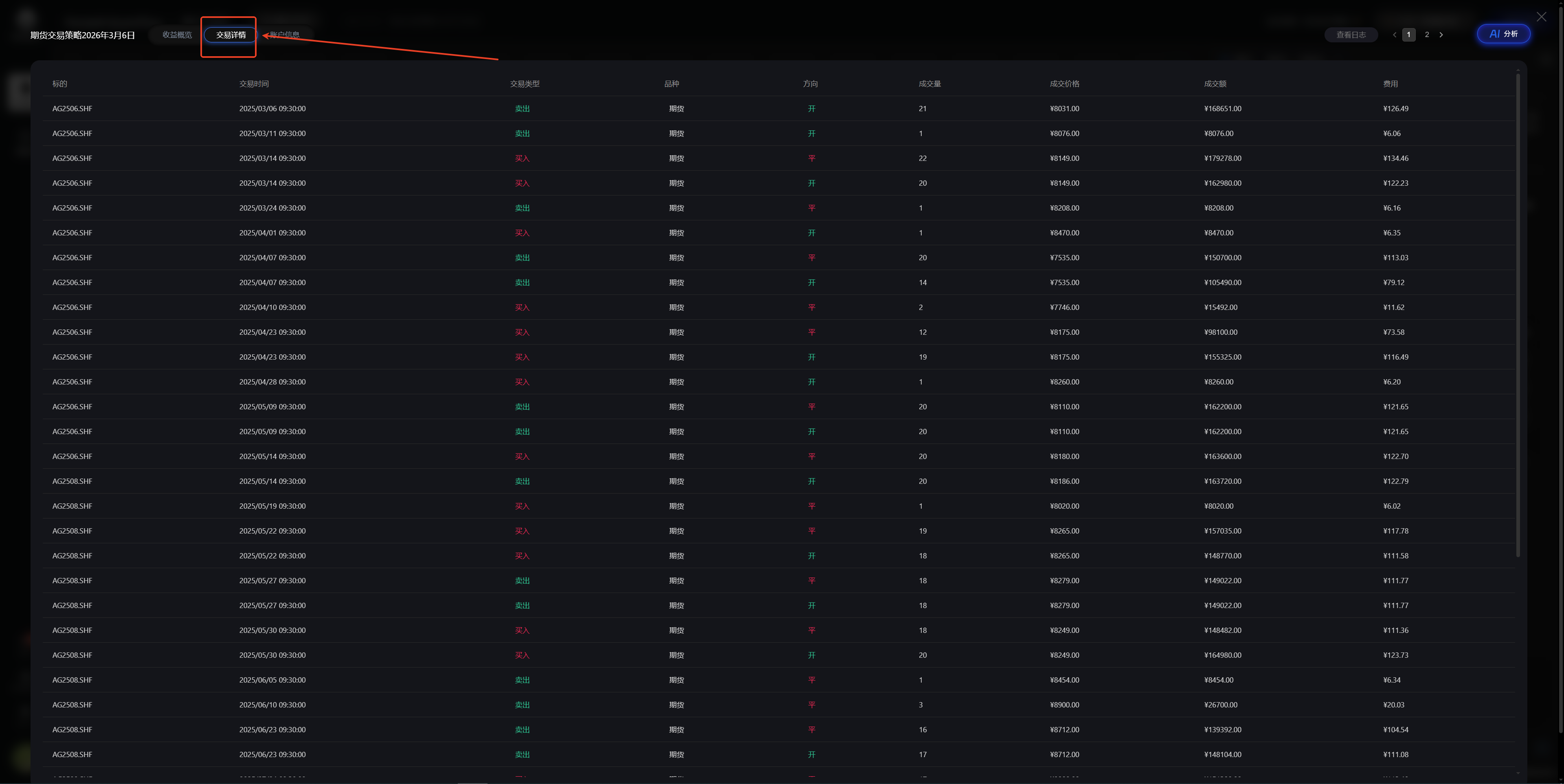Image resolution: width=1564 pixels, height=784 pixels.
Task: Click AG2506.SHF in the 2025/03/06 row
Action: [72, 109]
